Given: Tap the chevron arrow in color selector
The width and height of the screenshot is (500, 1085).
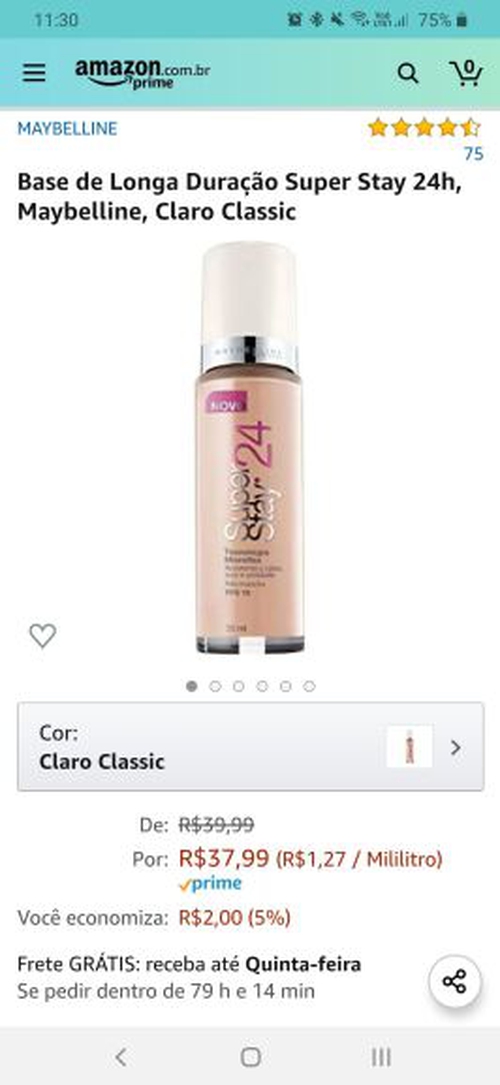Looking at the screenshot, I should [x=455, y=747].
